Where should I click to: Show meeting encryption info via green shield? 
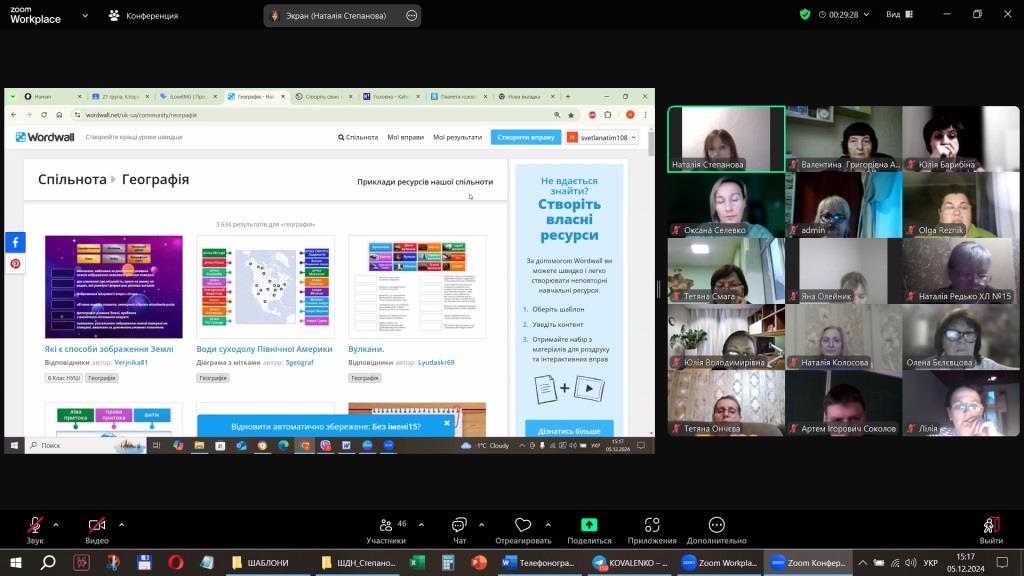[805, 14]
